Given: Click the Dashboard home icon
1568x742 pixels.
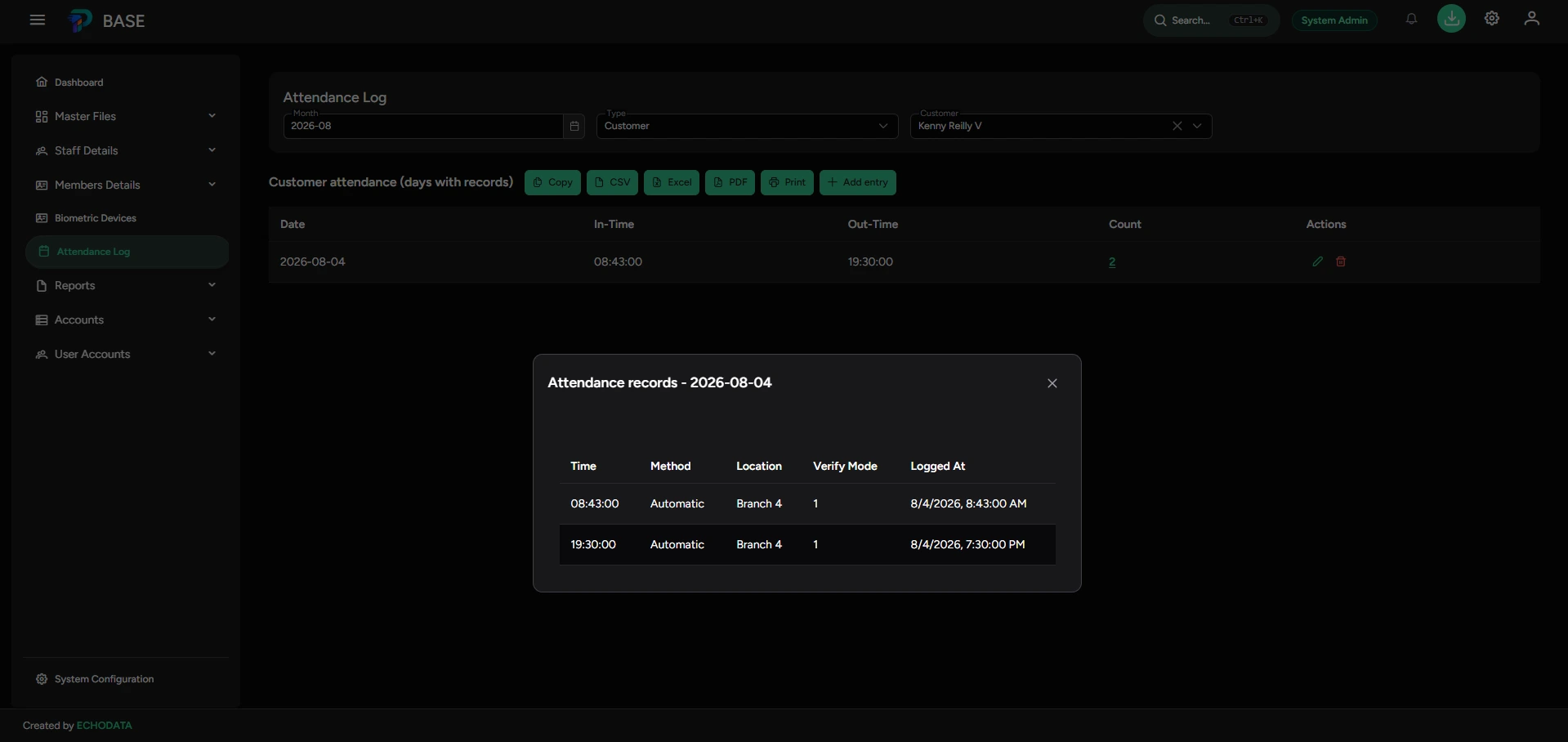Looking at the screenshot, I should coord(42,83).
